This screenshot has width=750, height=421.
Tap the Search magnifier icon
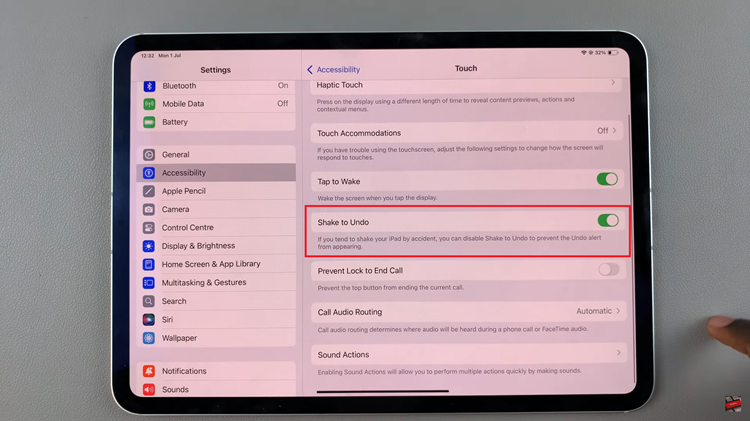click(x=149, y=301)
